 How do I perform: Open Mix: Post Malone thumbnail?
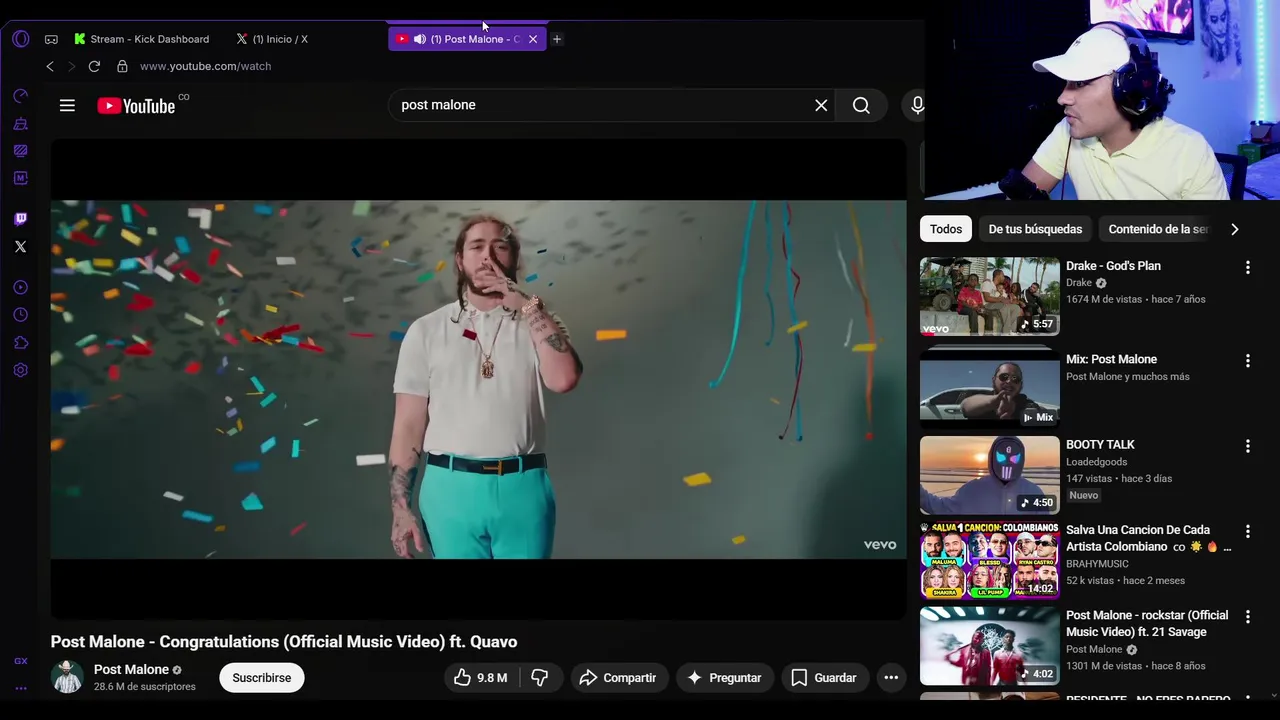point(989,388)
